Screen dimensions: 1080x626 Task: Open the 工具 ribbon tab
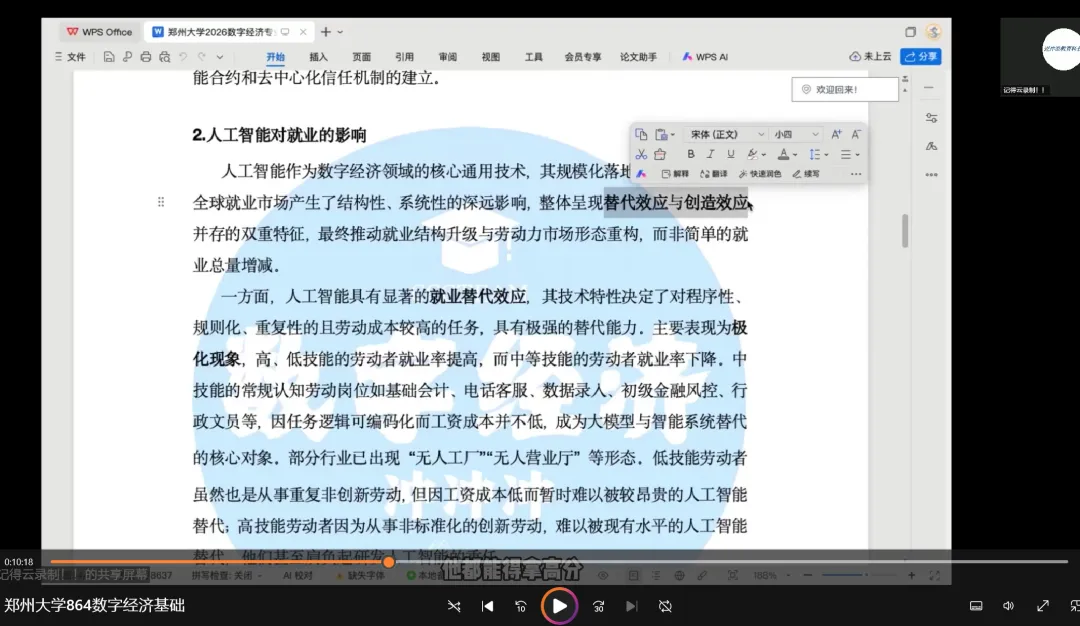[x=534, y=56]
